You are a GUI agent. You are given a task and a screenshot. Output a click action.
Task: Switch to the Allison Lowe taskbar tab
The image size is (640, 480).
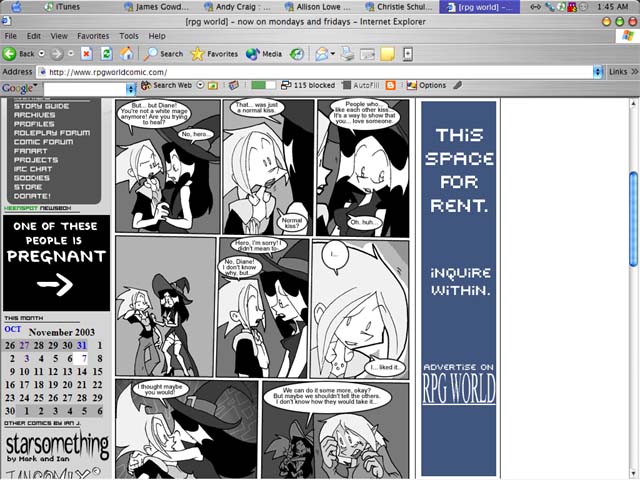click(x=318, y=7)
